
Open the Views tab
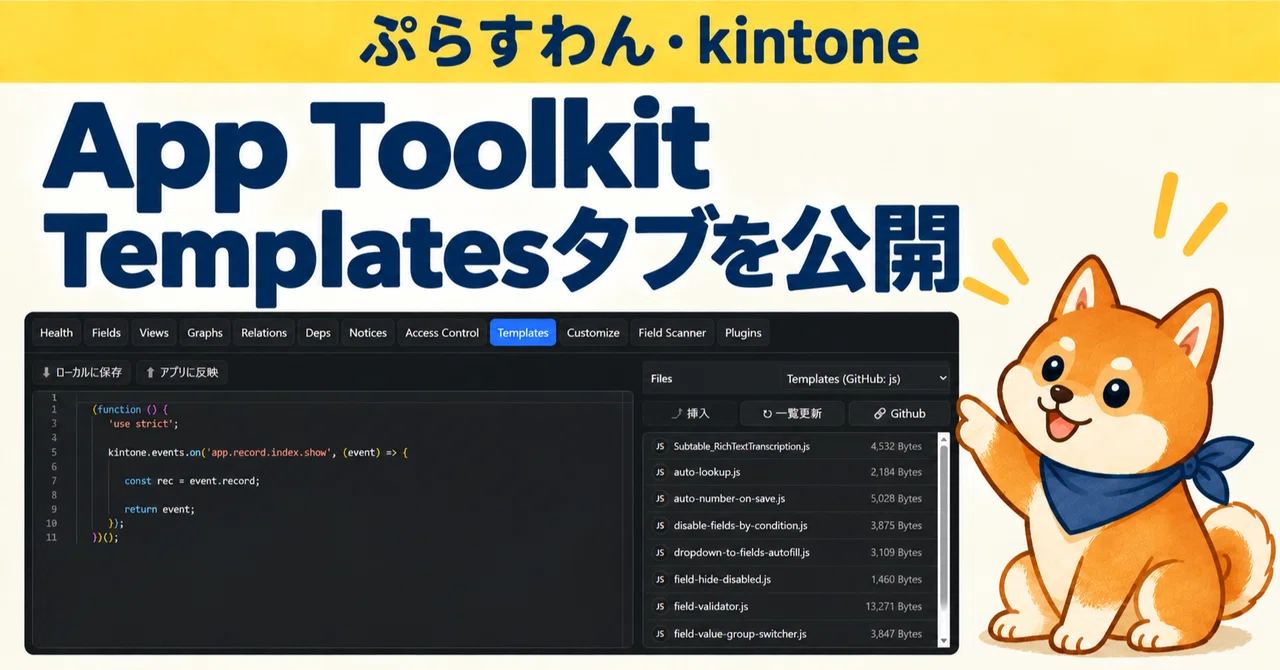point(154,333)
